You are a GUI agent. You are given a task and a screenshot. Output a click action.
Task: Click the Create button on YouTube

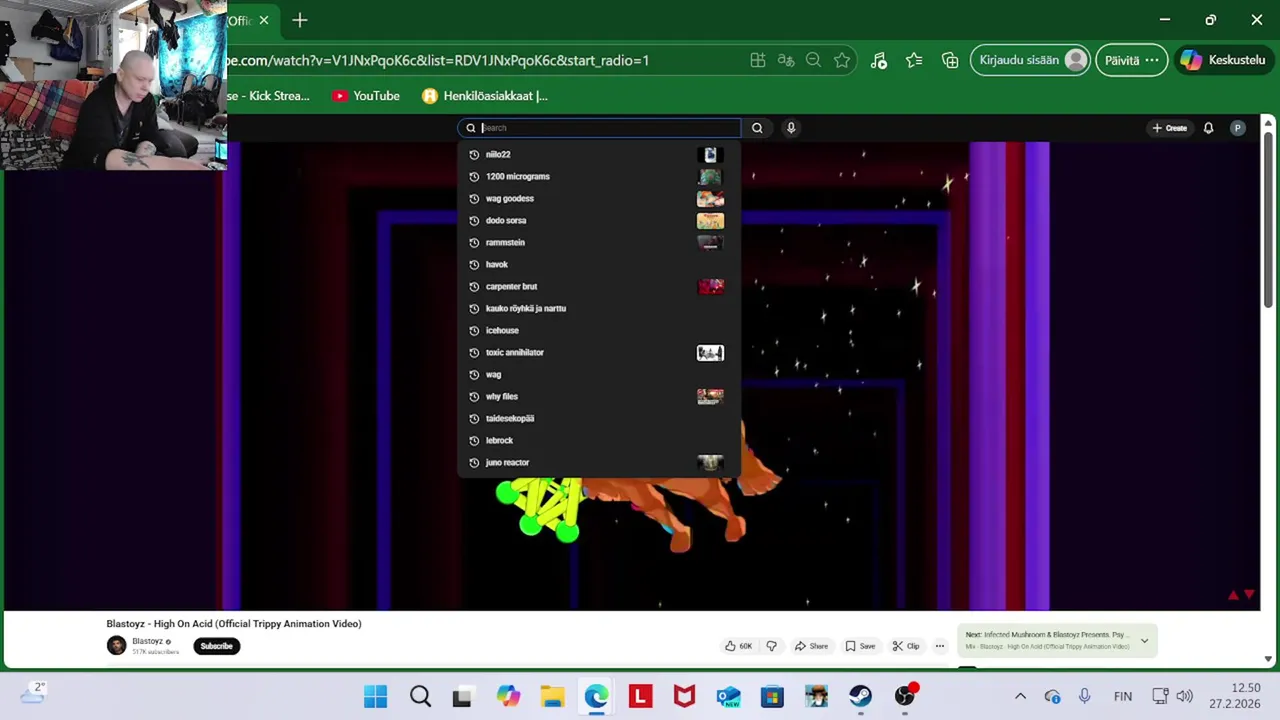point(1169,128)
